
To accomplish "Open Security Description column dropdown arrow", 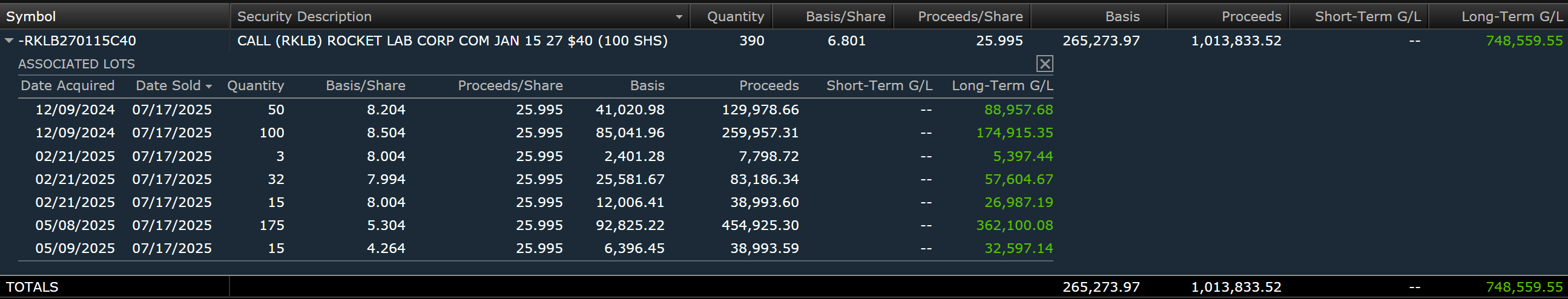I will pyautogui.click(x=679, y=17).
